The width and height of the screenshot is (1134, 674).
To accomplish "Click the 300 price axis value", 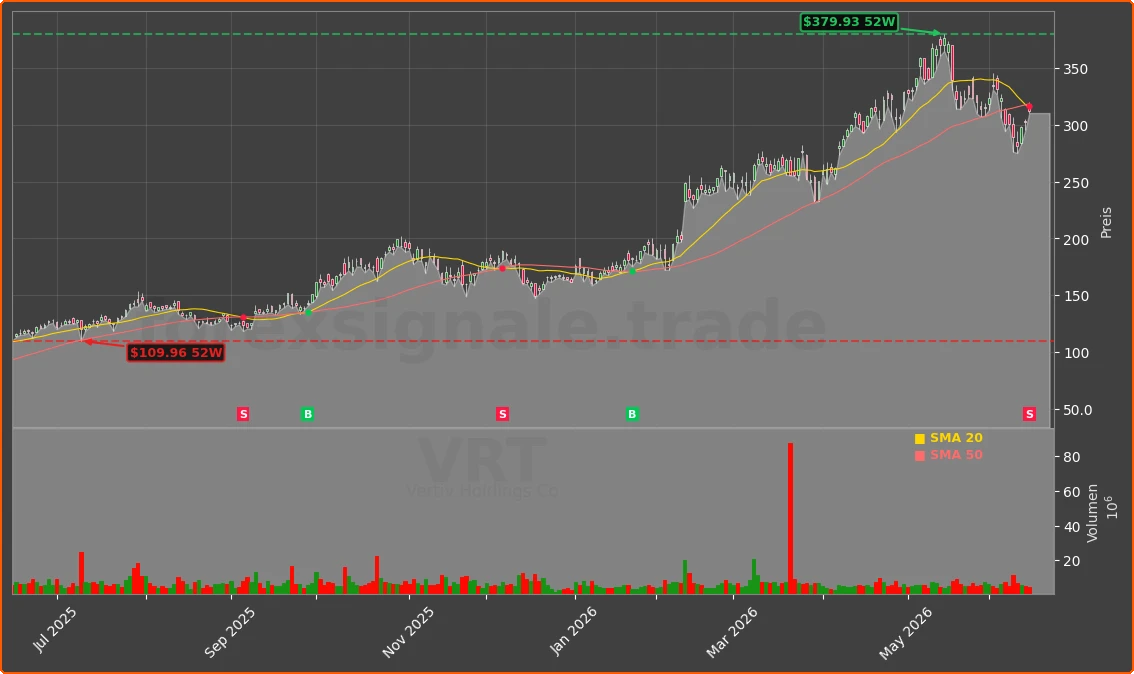I will (1075, 126).
